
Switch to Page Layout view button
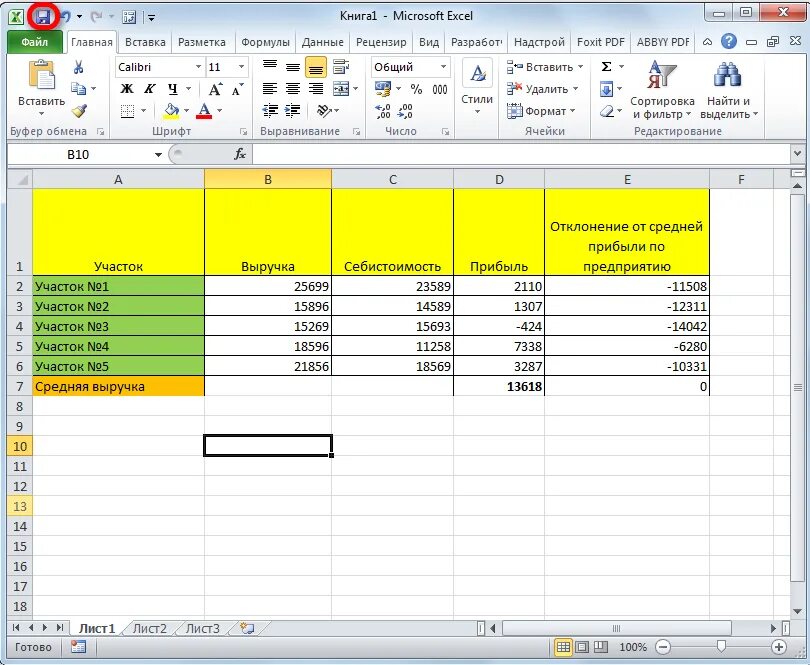(x=582, y=646)
